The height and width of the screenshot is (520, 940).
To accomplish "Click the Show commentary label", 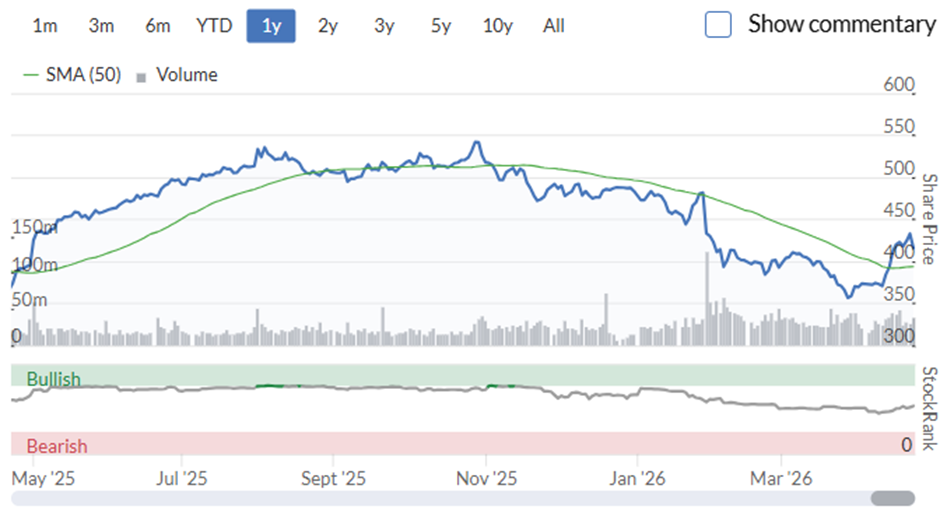I will click(841, 25).
